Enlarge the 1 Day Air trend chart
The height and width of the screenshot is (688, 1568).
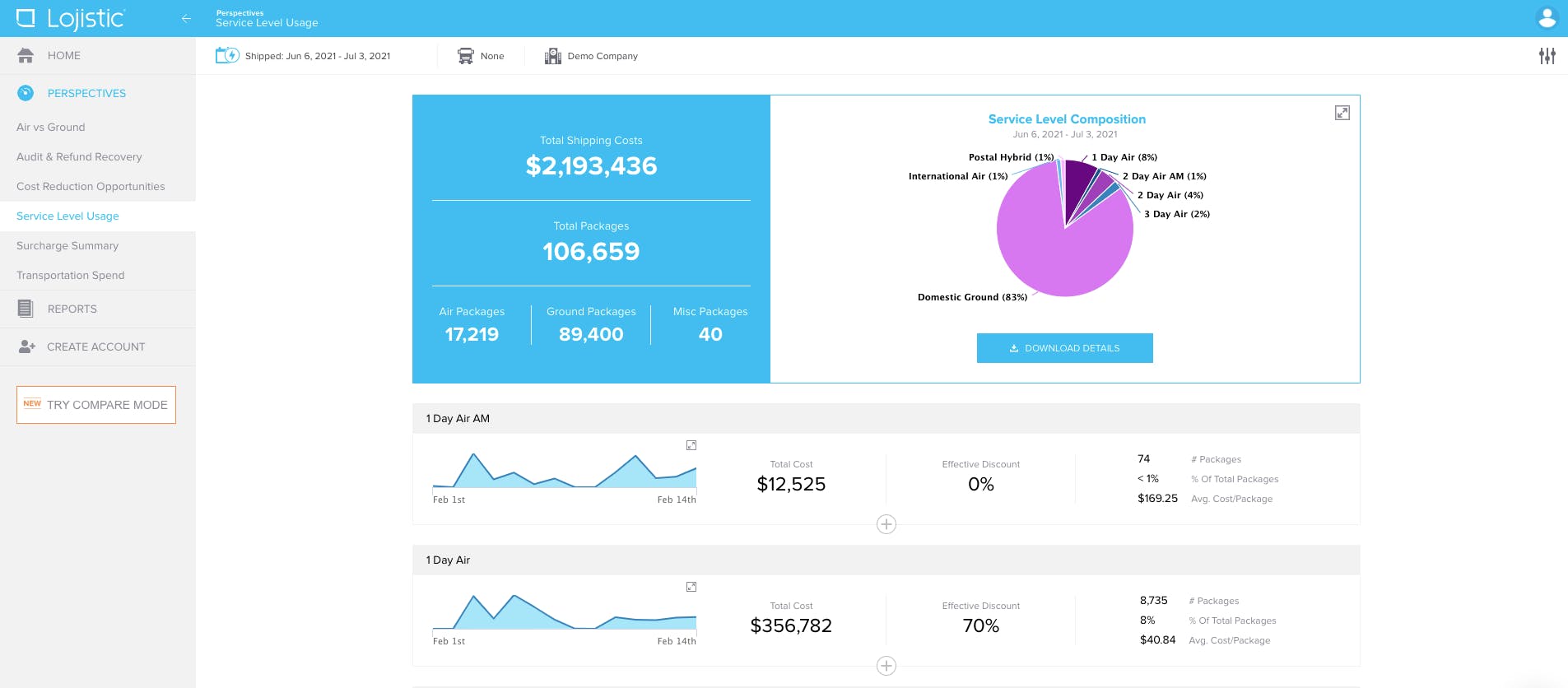(x=691, y=587)
